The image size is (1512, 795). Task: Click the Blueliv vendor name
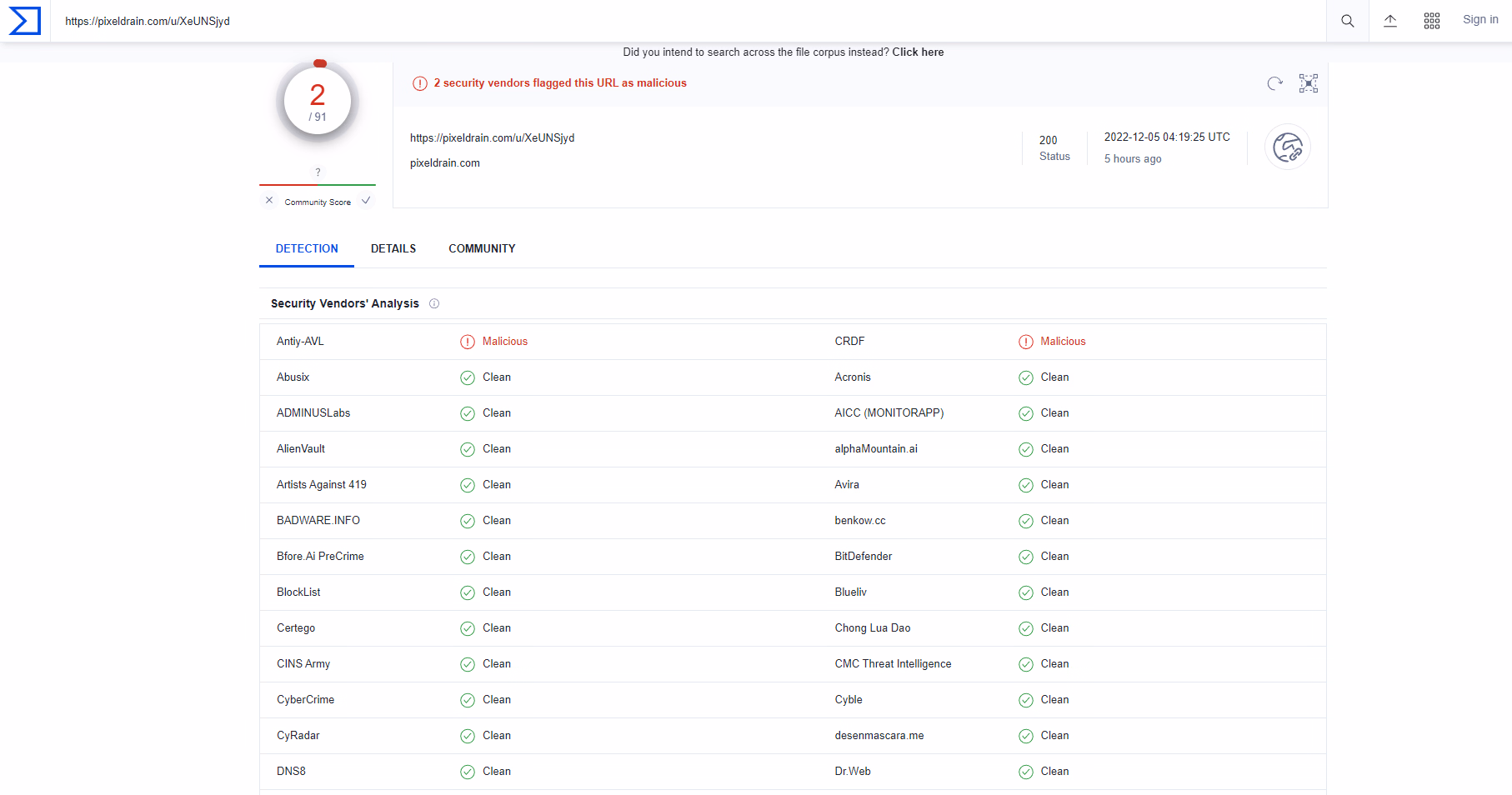(x=851, y=592)
